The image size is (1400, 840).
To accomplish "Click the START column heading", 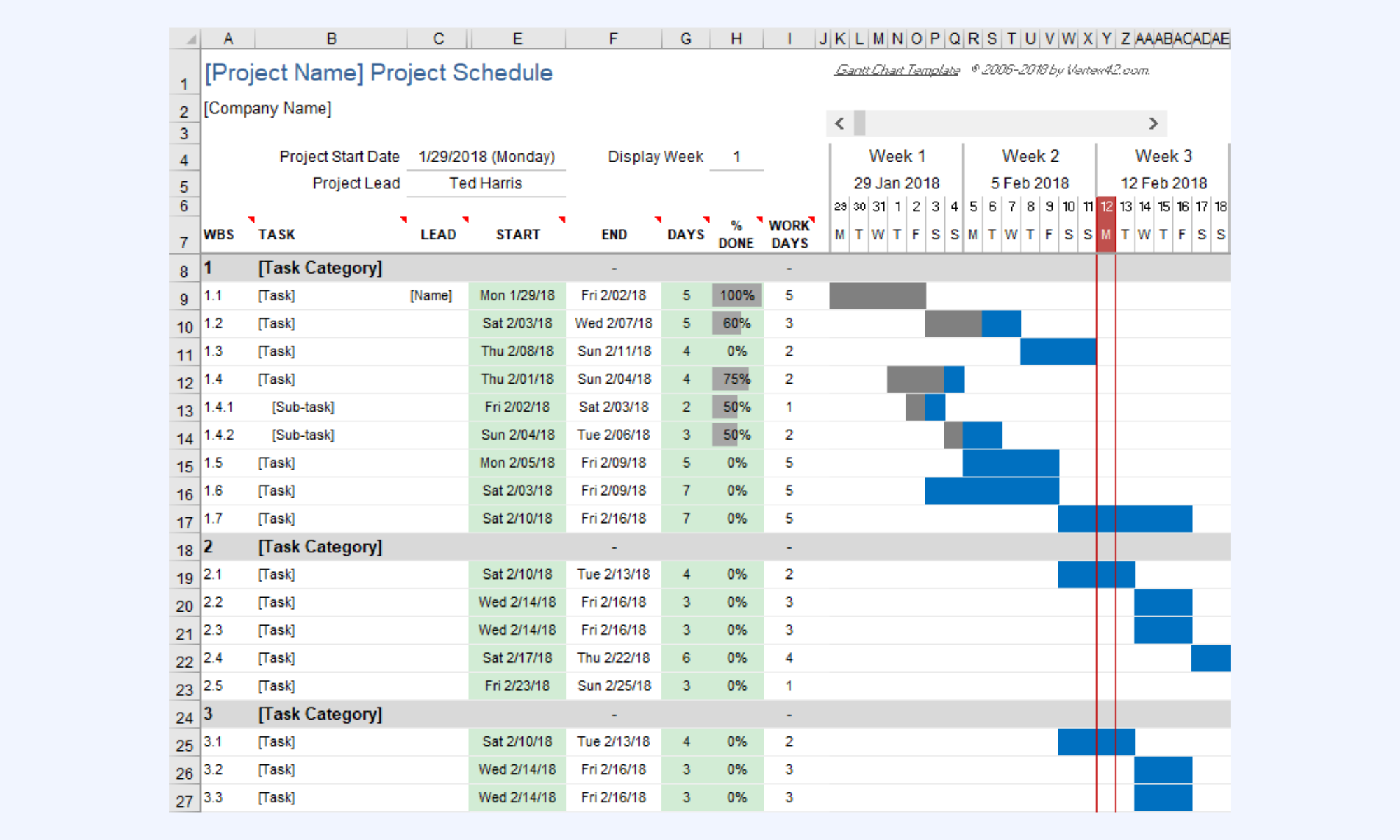I will click(x=518, y=234).
